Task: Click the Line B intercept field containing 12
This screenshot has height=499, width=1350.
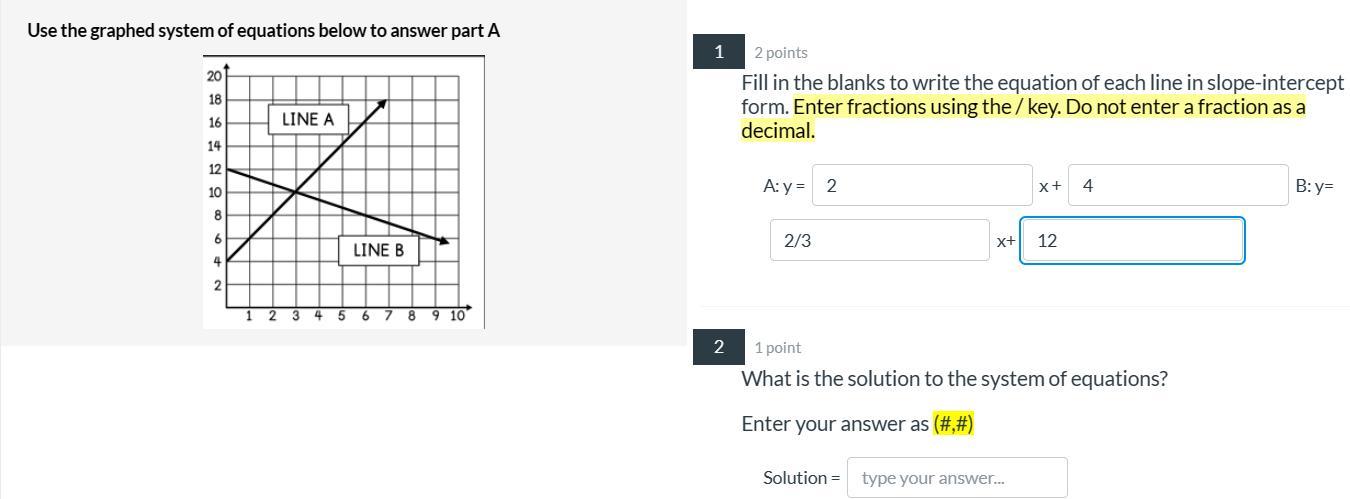Action: coord(1131,240)
